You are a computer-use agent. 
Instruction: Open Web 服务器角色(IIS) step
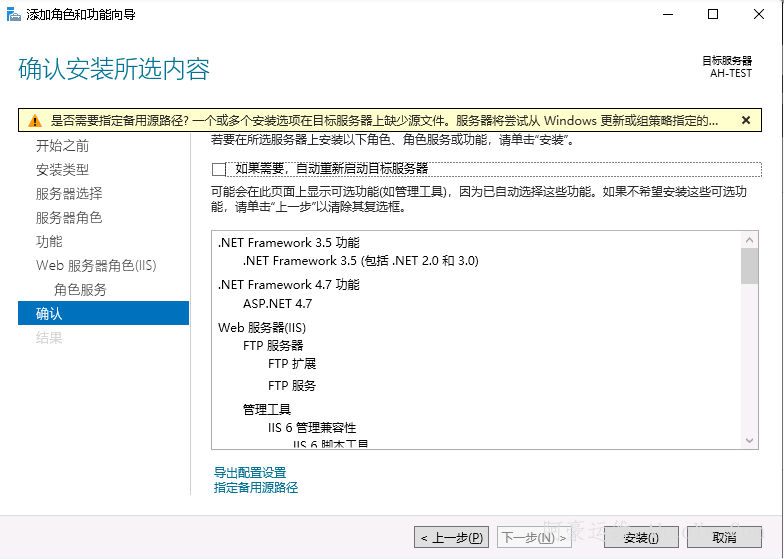click(x=96, y=266)
